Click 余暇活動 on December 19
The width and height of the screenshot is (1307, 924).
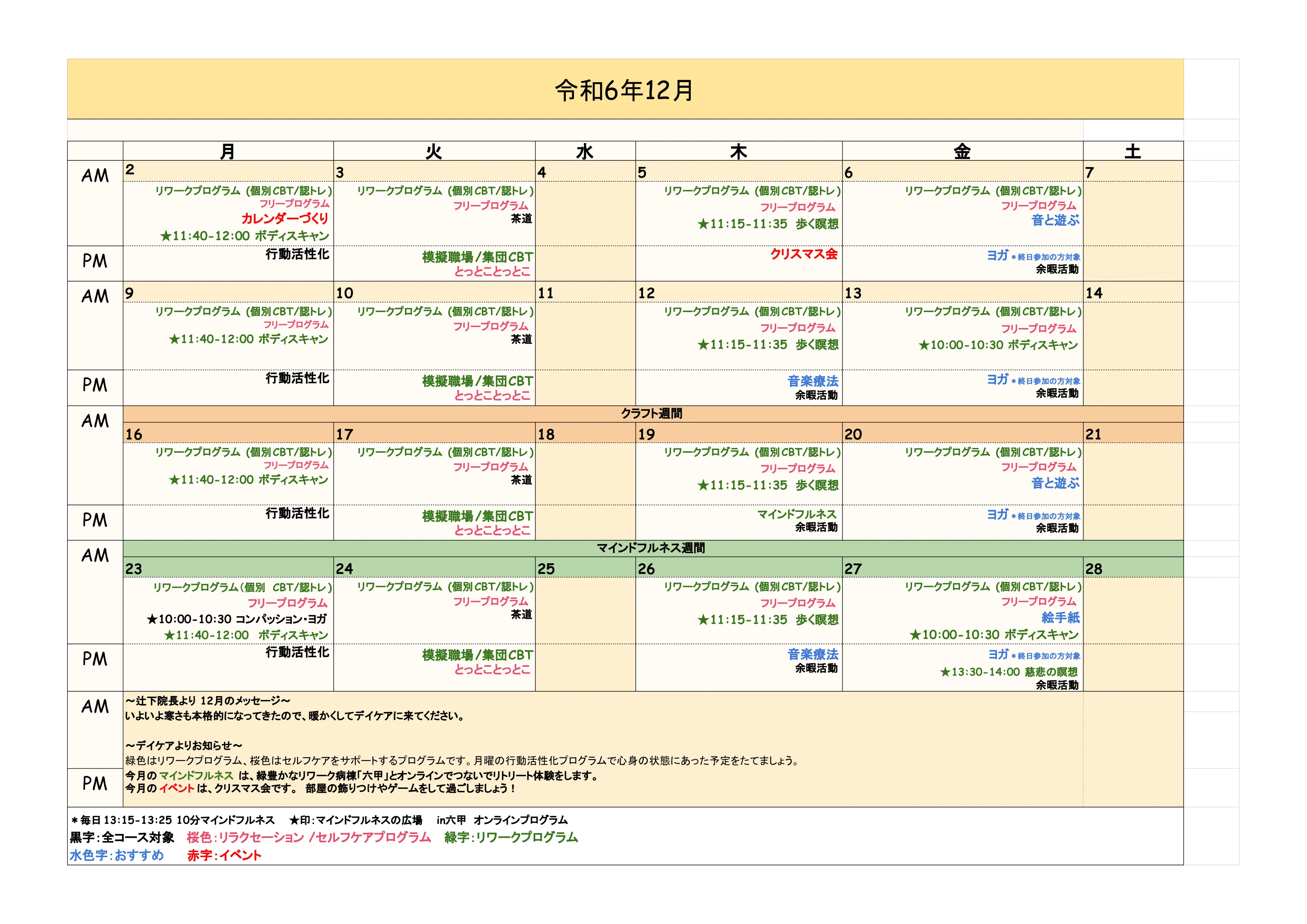816,527
